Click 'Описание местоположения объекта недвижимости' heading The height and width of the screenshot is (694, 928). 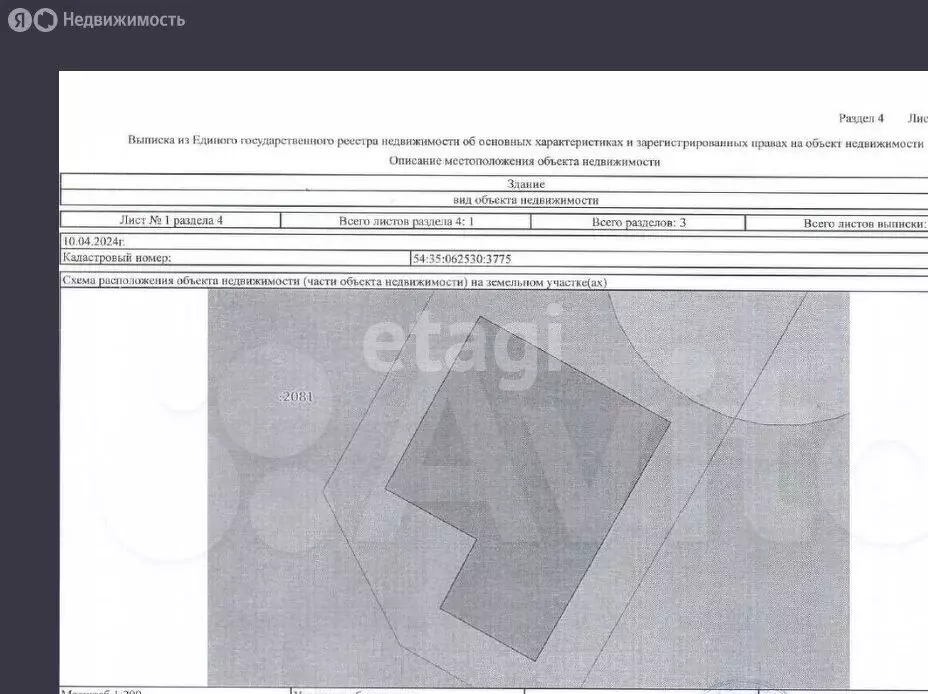524,161
